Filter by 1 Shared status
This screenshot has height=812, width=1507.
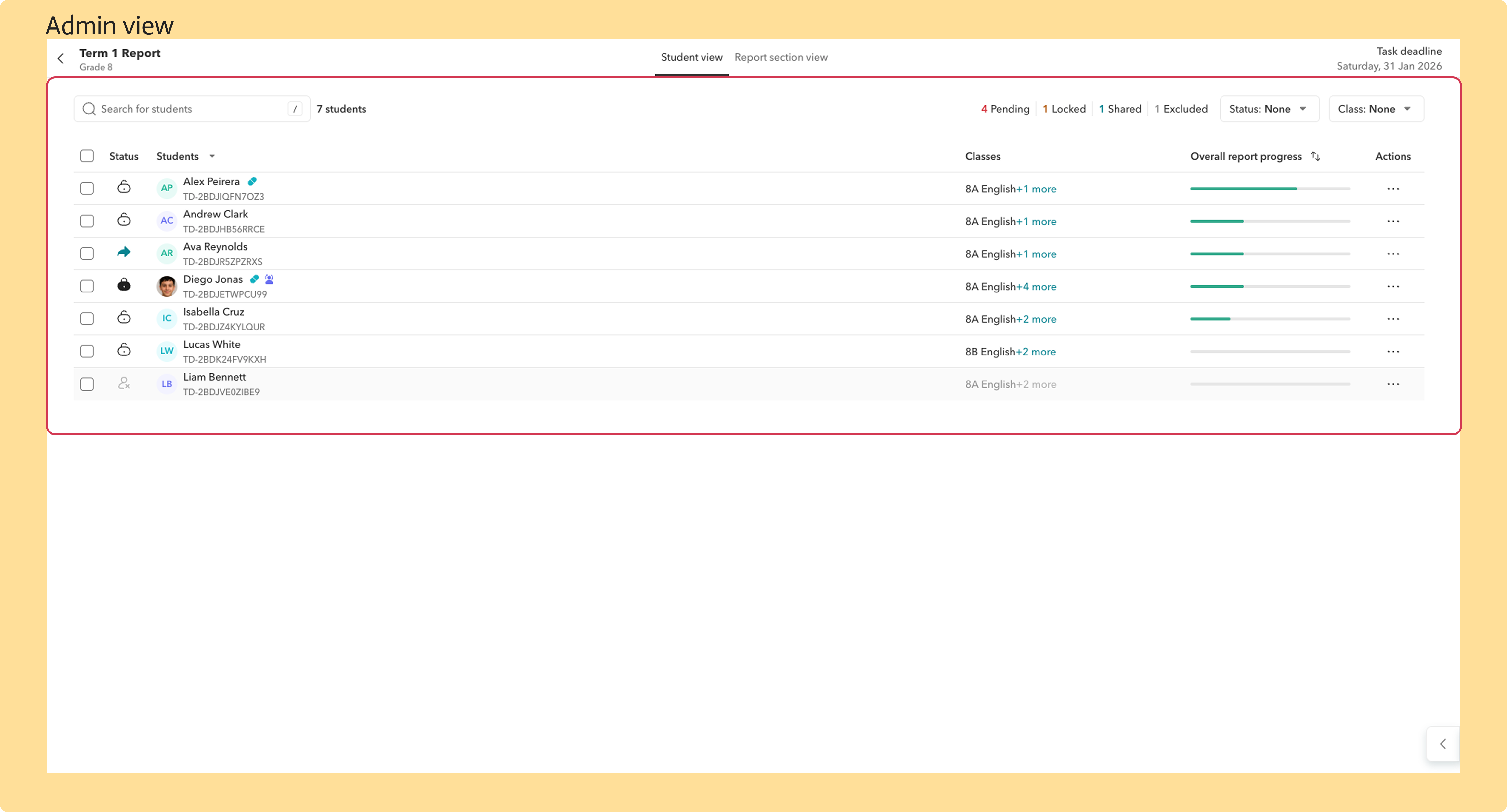1120,109
